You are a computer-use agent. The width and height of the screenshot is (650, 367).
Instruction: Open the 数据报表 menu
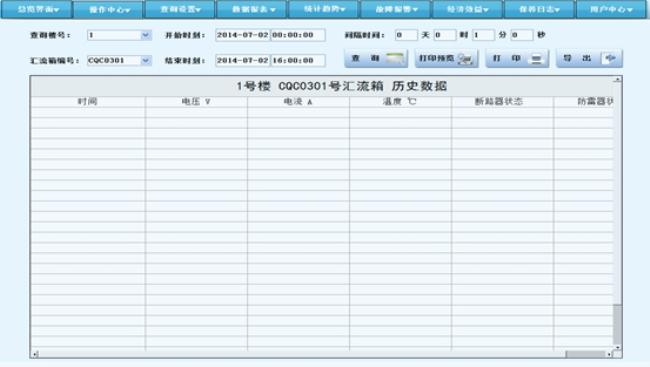tap(252, 10)
